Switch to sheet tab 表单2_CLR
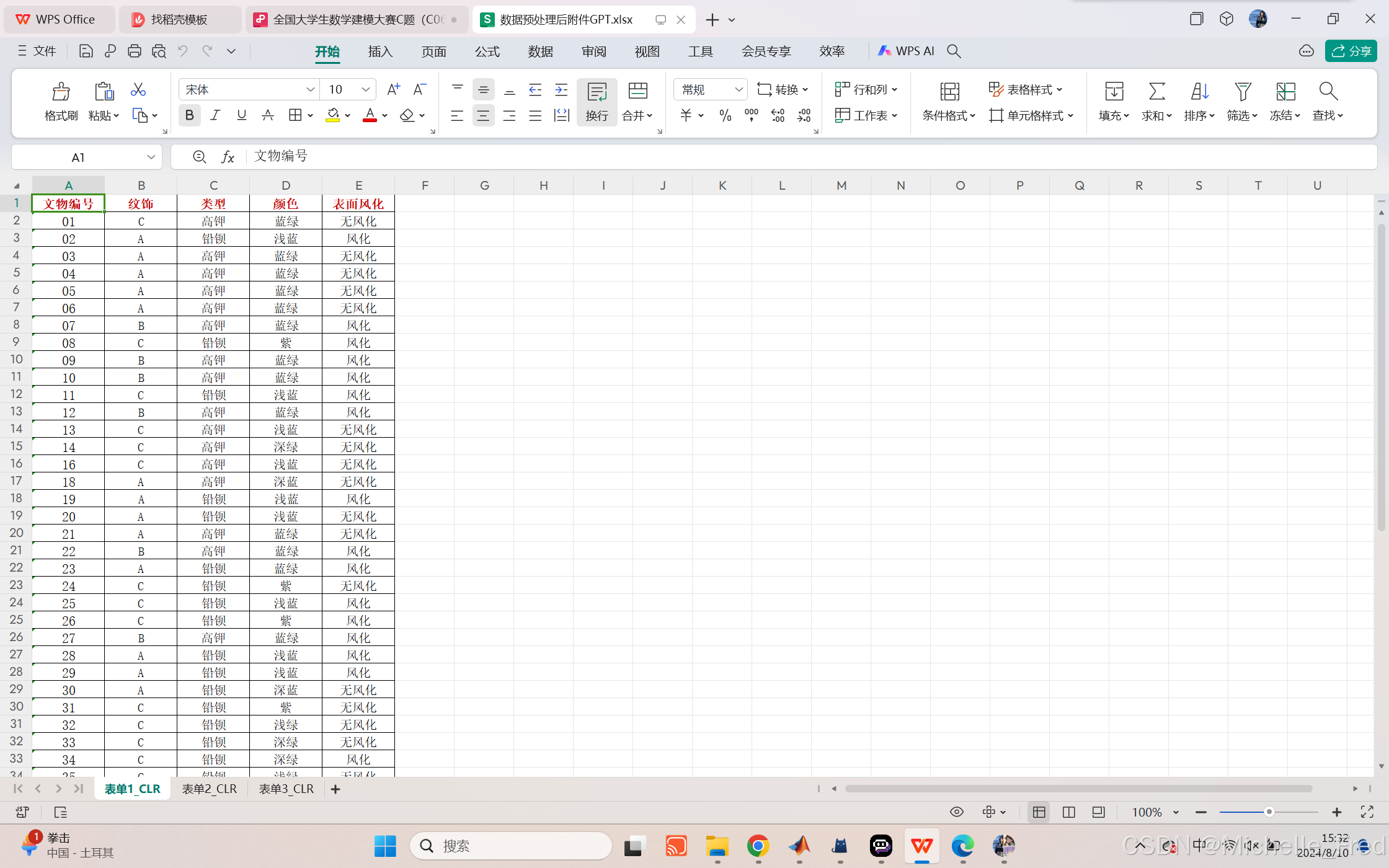 pos(210,789)
